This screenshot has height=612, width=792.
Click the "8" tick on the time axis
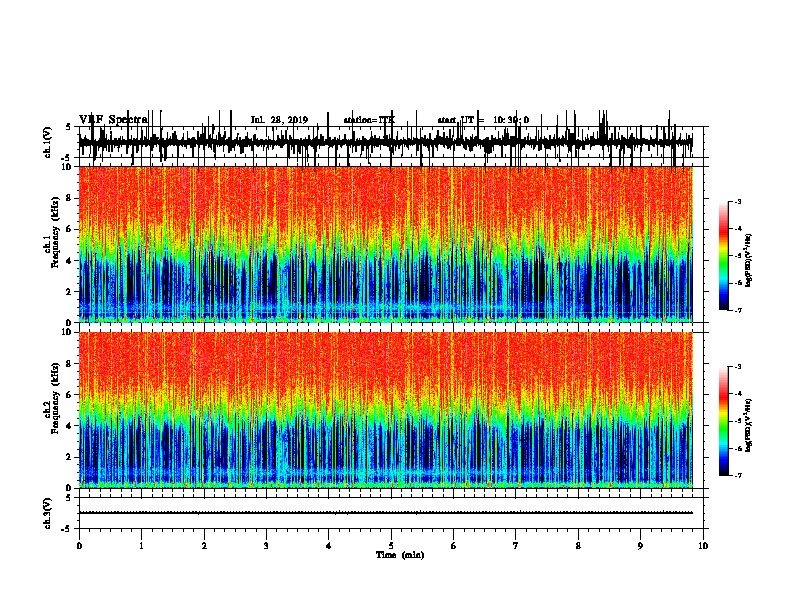pos(578,546)
